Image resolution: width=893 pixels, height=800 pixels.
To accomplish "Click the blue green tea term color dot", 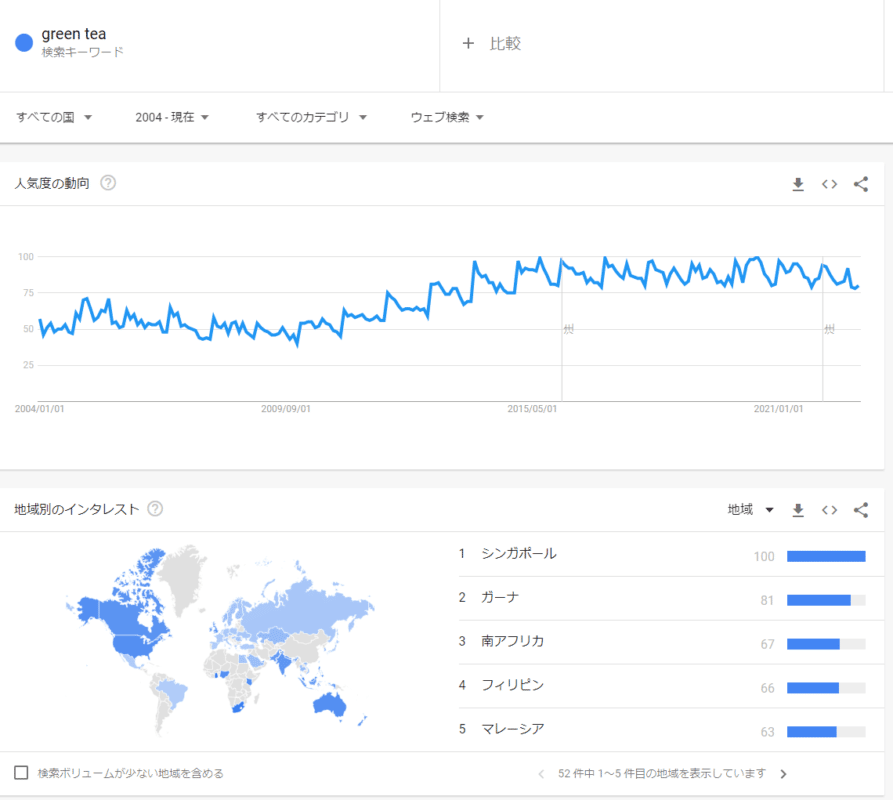I will click(24, 42).
